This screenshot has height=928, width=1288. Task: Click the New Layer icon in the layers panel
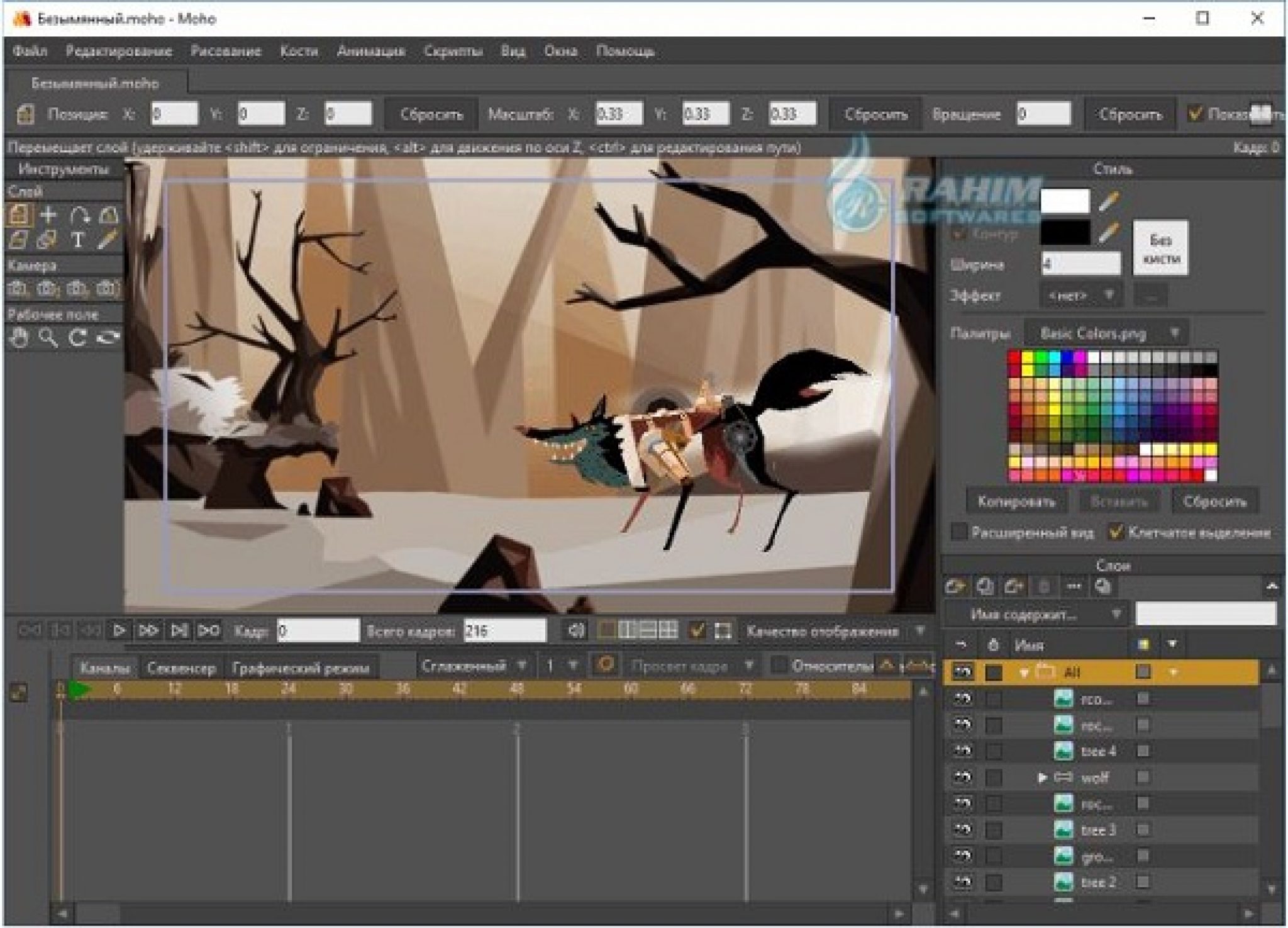pyautogui.click(x=955, y=587)
